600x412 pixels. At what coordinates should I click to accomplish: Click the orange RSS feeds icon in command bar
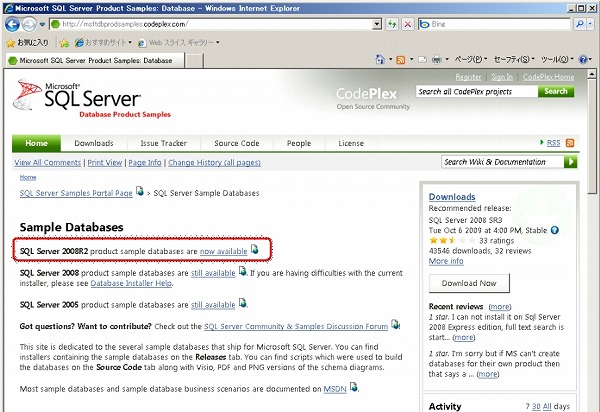401,60
